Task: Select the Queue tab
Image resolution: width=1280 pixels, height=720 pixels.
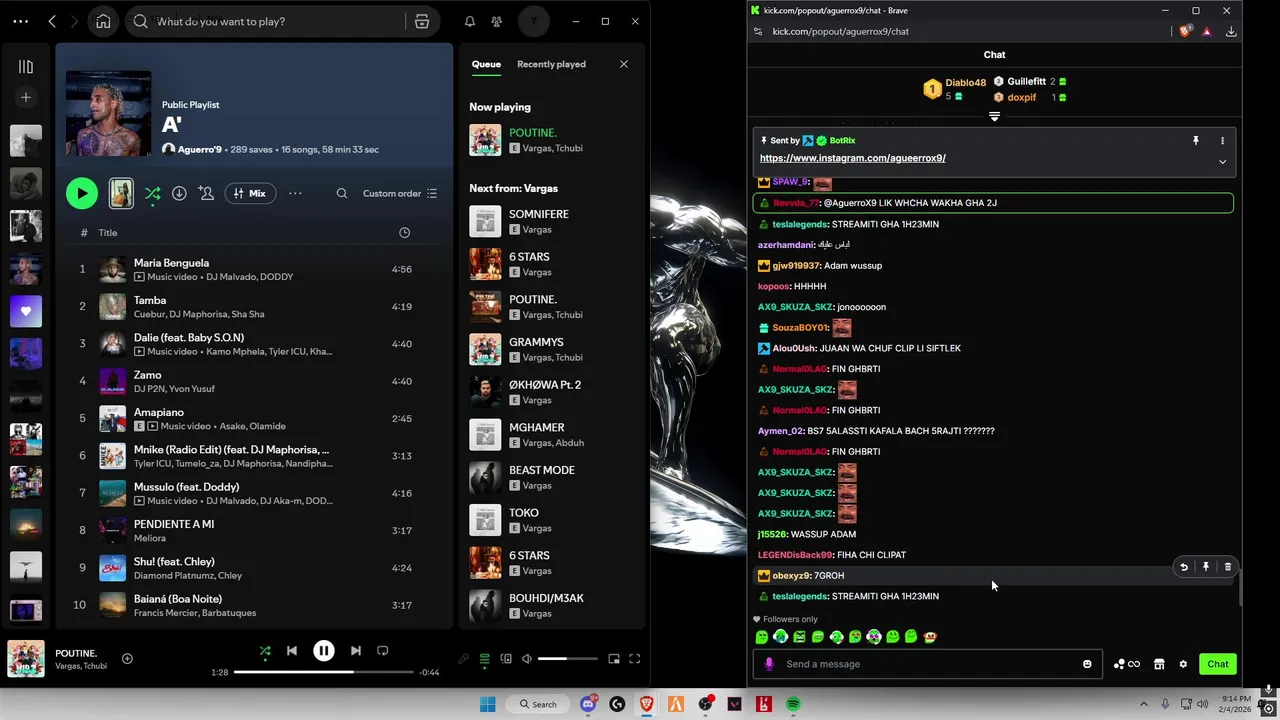Action: point(486,64)
